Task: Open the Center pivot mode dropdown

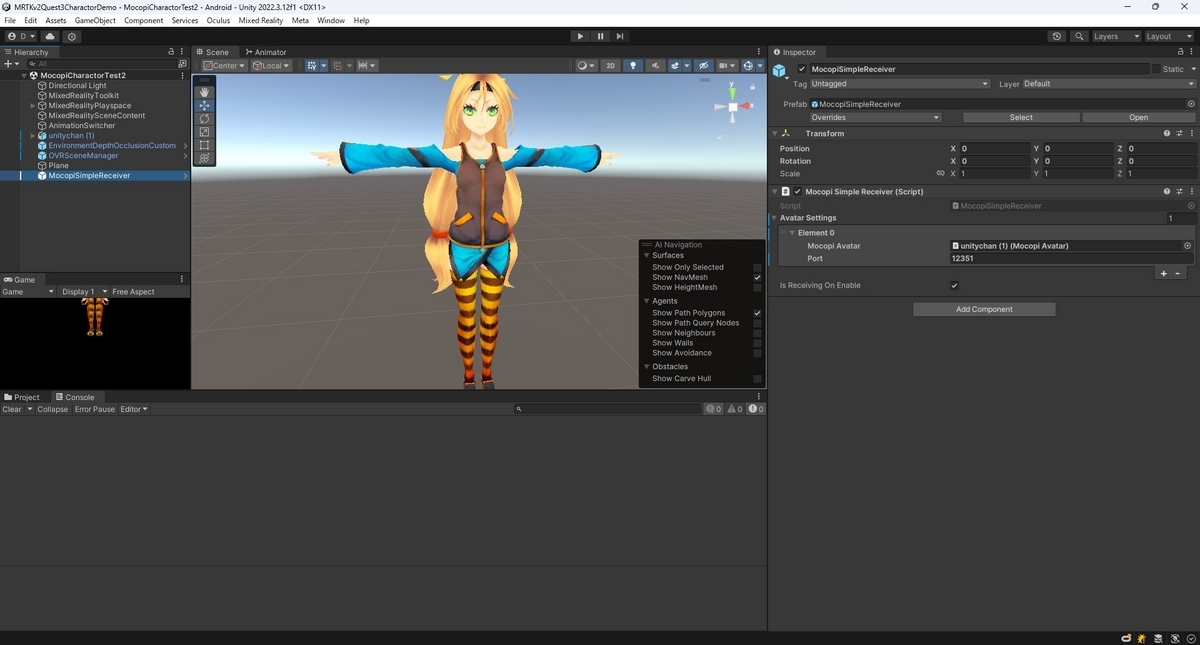Action: [x=224, y=66]
